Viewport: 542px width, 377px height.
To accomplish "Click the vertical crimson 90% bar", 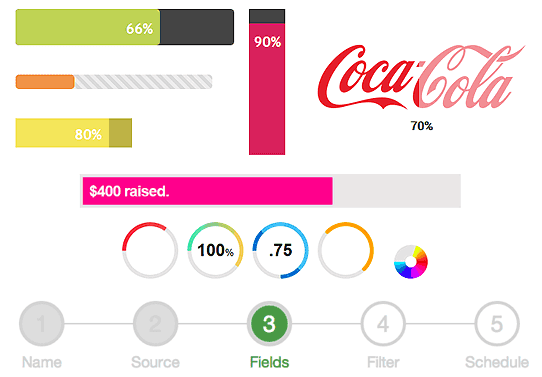I will [x=267, y=82].
